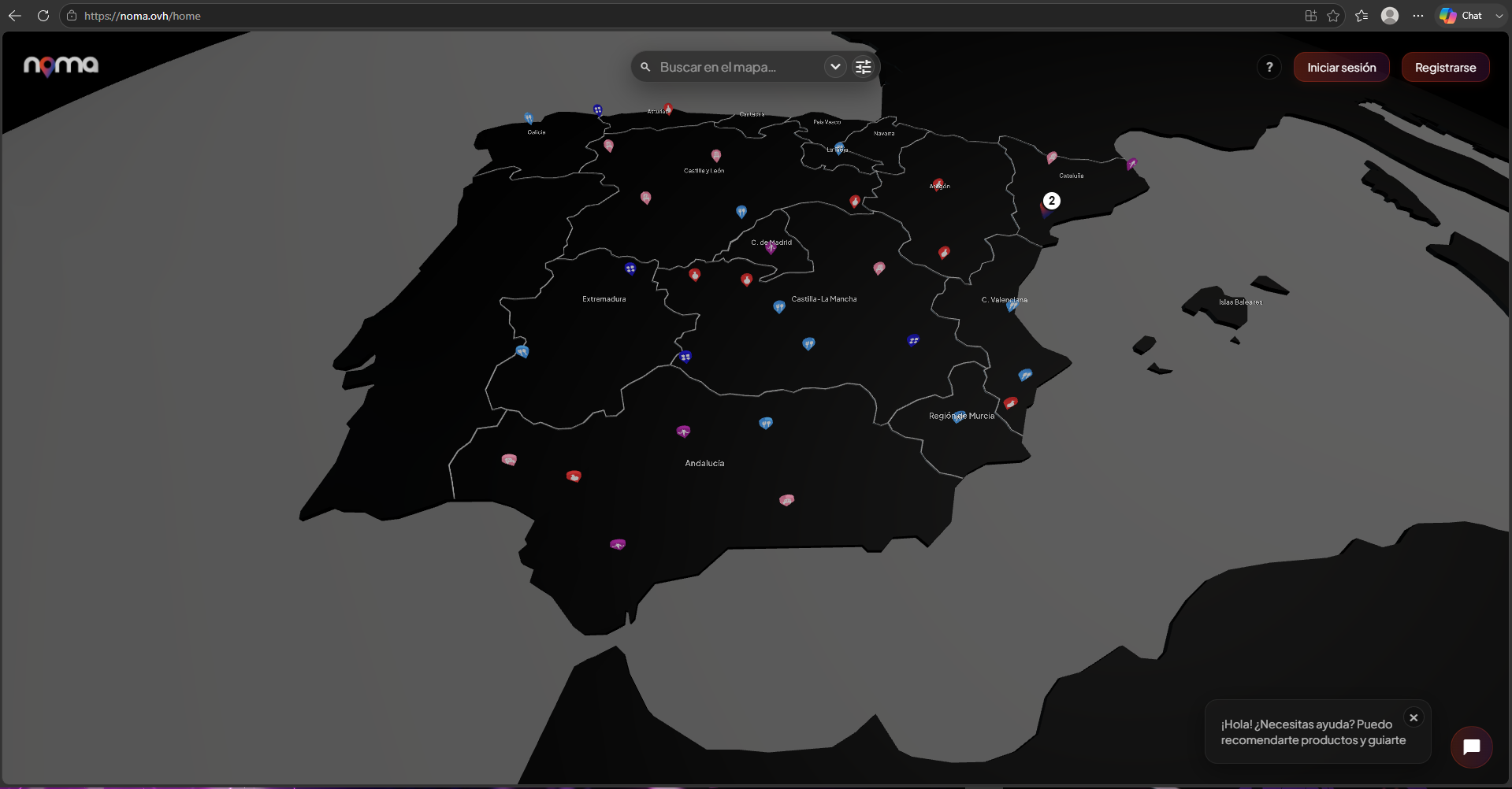The height and width of the screenshot is (789, 1512).
Task: Select the Andalucía region label
Action: [704, 464]
